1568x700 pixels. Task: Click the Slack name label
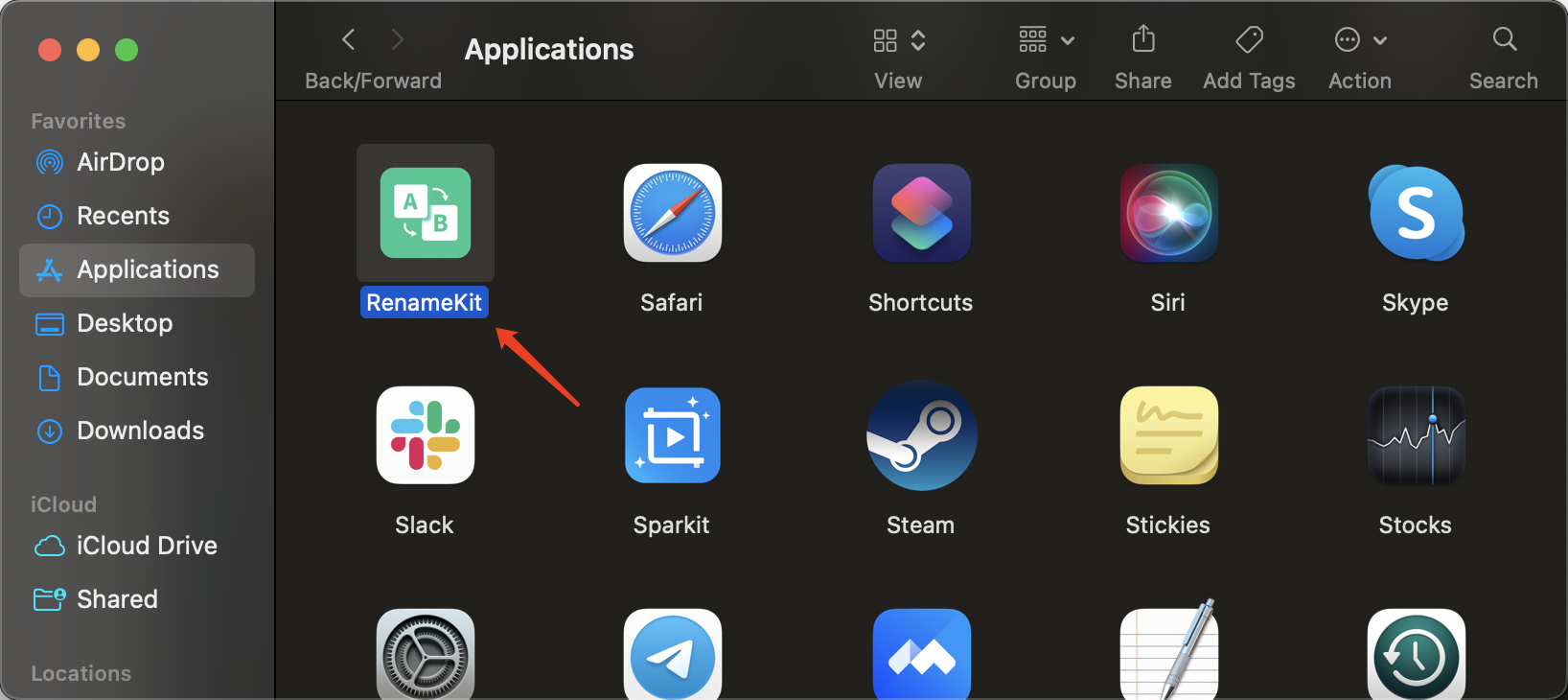coord(425,525)
